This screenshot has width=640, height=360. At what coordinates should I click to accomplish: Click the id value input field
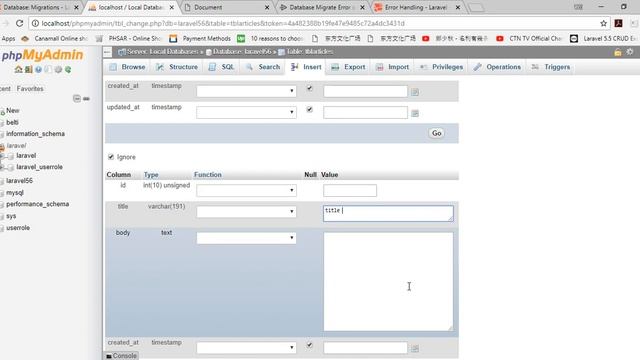tap(350, 191)
